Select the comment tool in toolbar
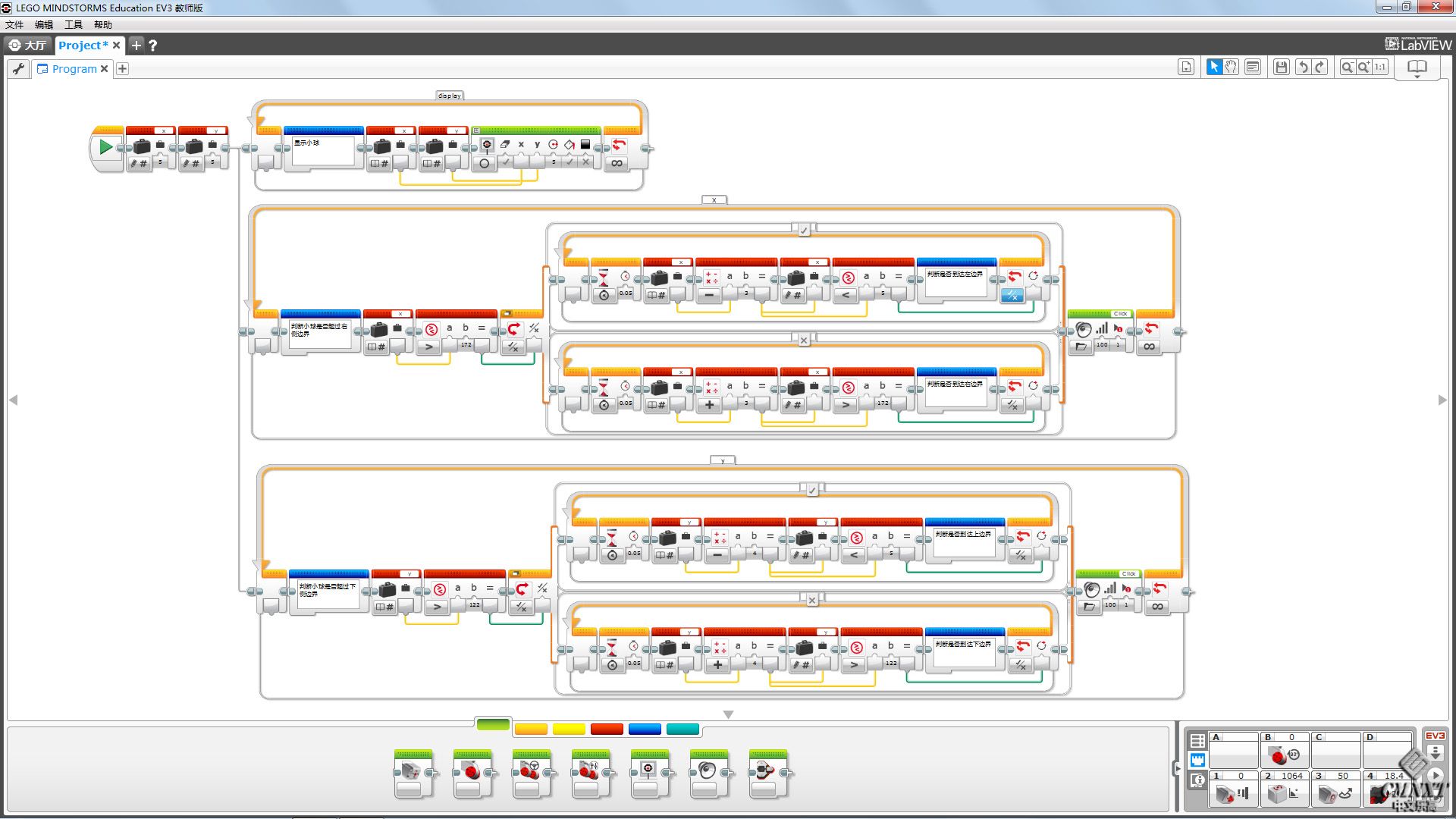The width and height of the screenshot is (1456, 819). (x=1253, y=67)
